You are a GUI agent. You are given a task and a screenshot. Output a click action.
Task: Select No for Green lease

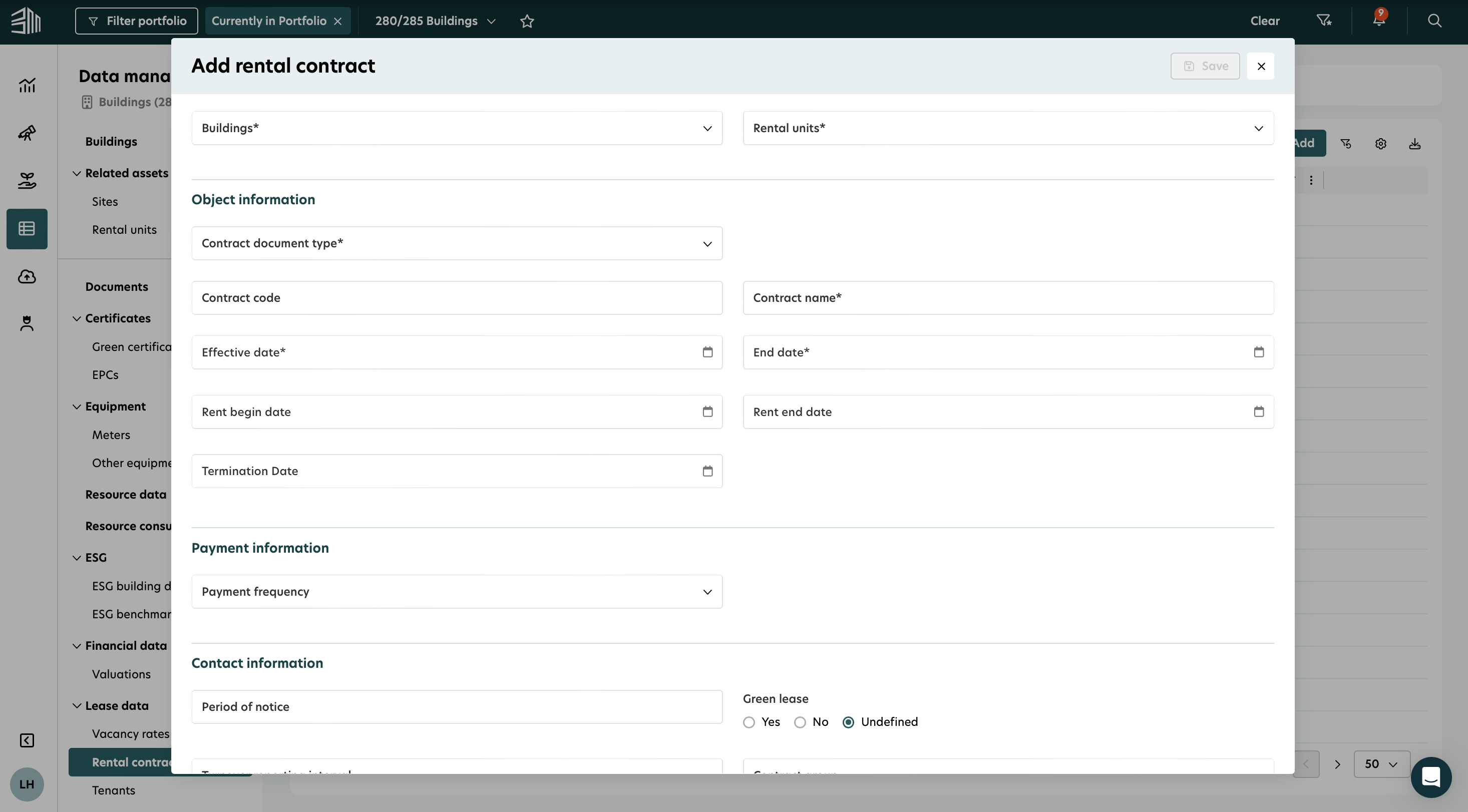pyautogui.click(x=800, y=722)
